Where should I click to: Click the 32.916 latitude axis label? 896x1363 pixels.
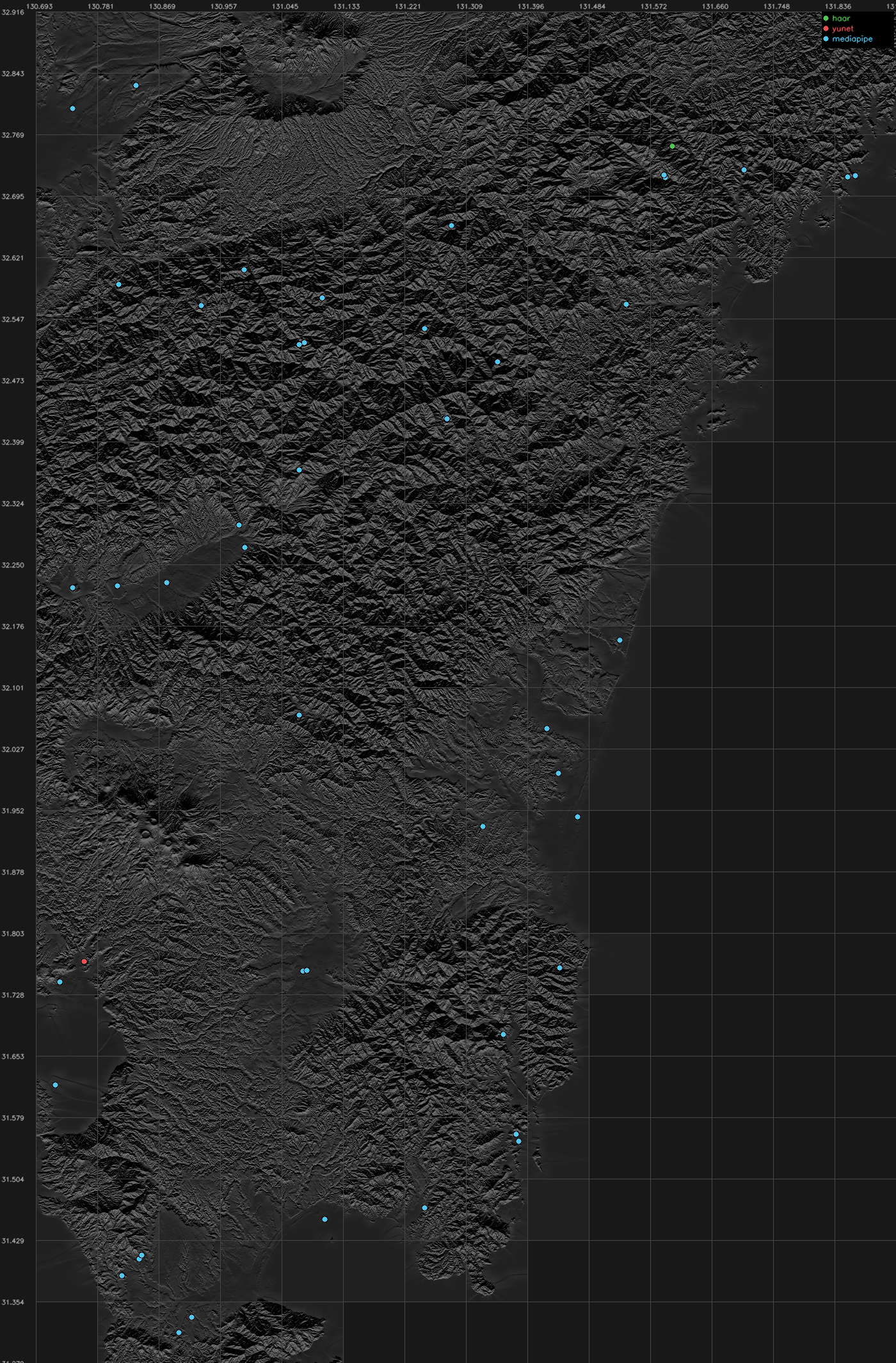click(x=13, y=12)
